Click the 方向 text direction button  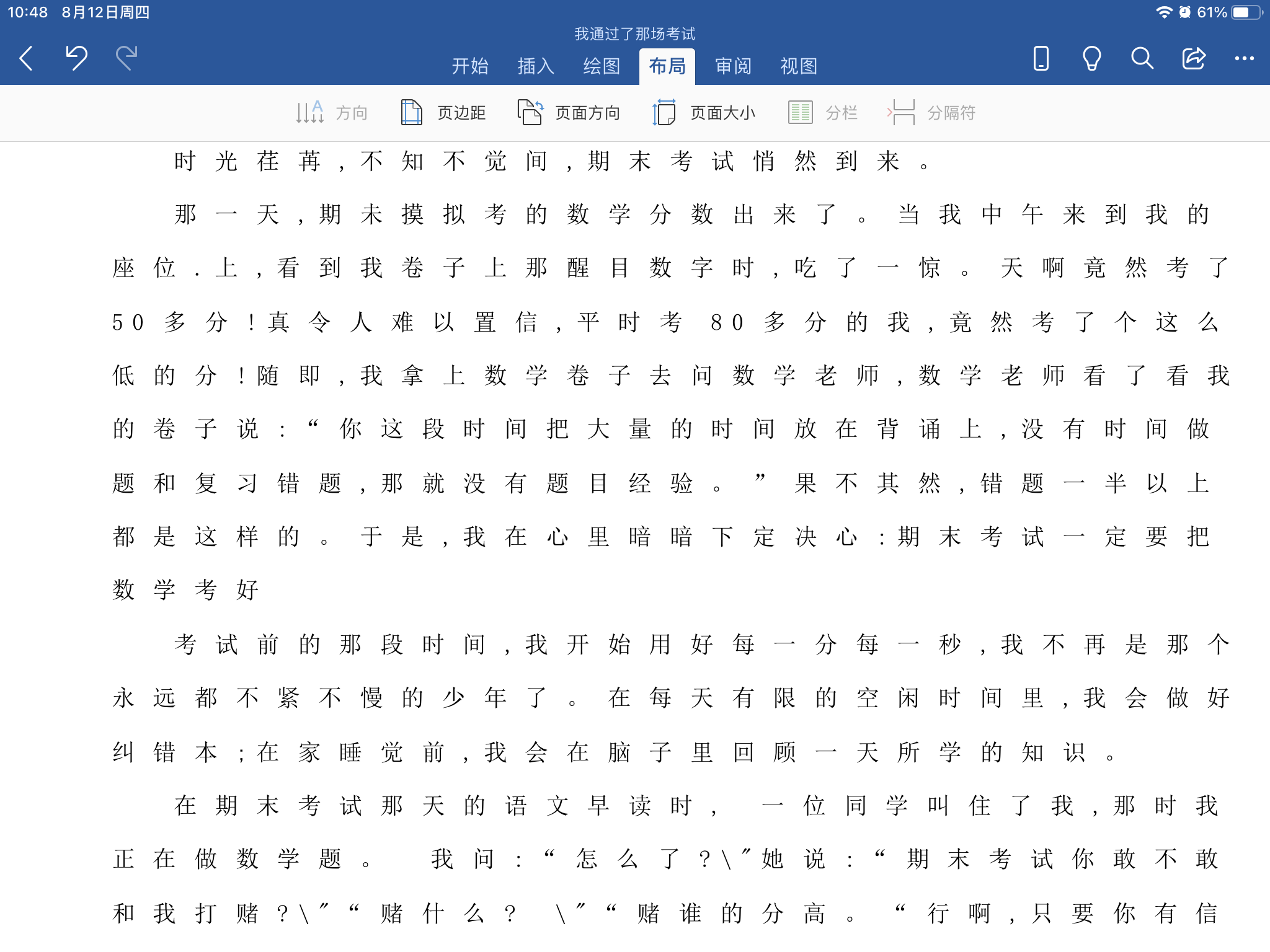tap(332, 113)
